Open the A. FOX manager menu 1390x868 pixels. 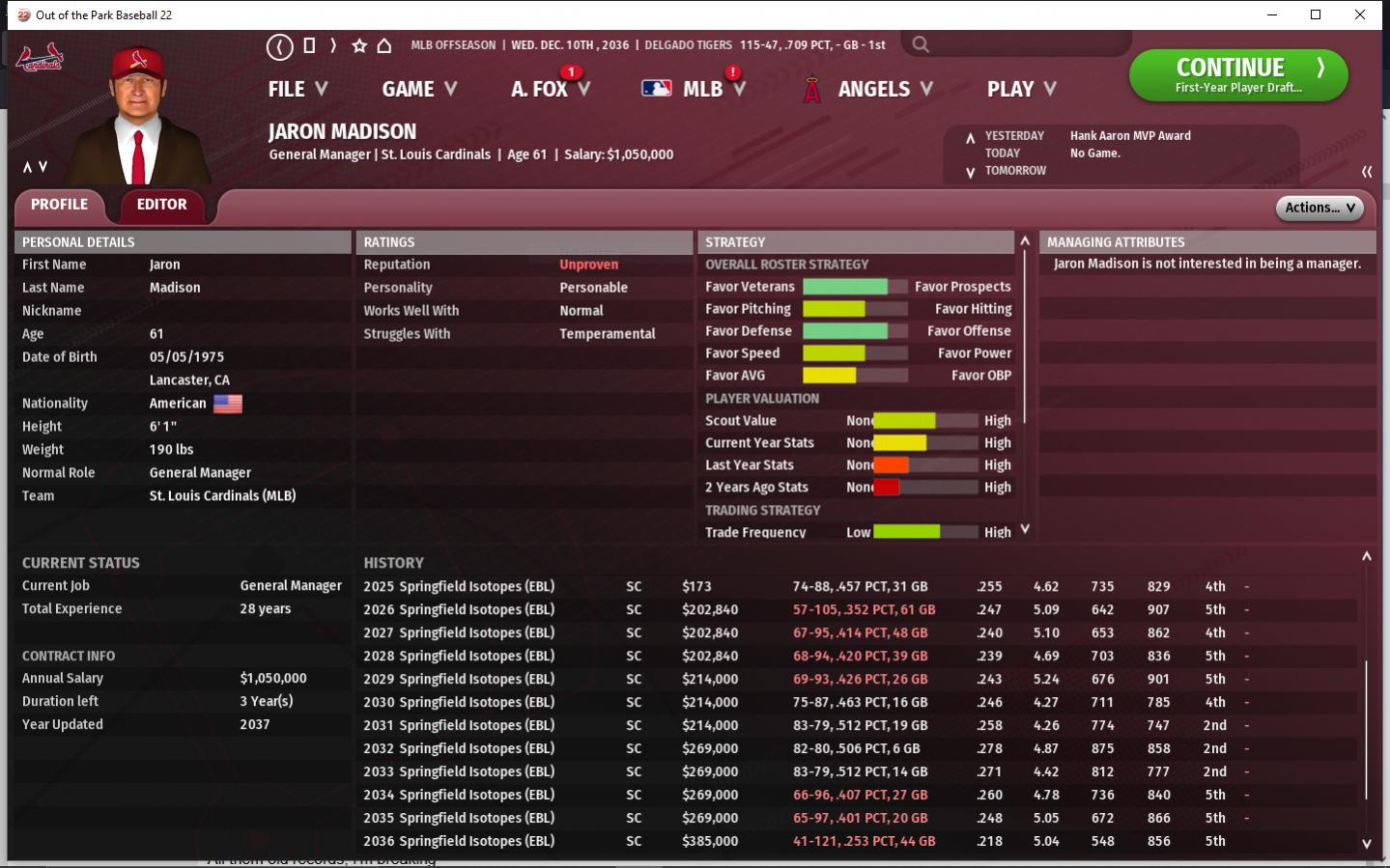[550, 89]
